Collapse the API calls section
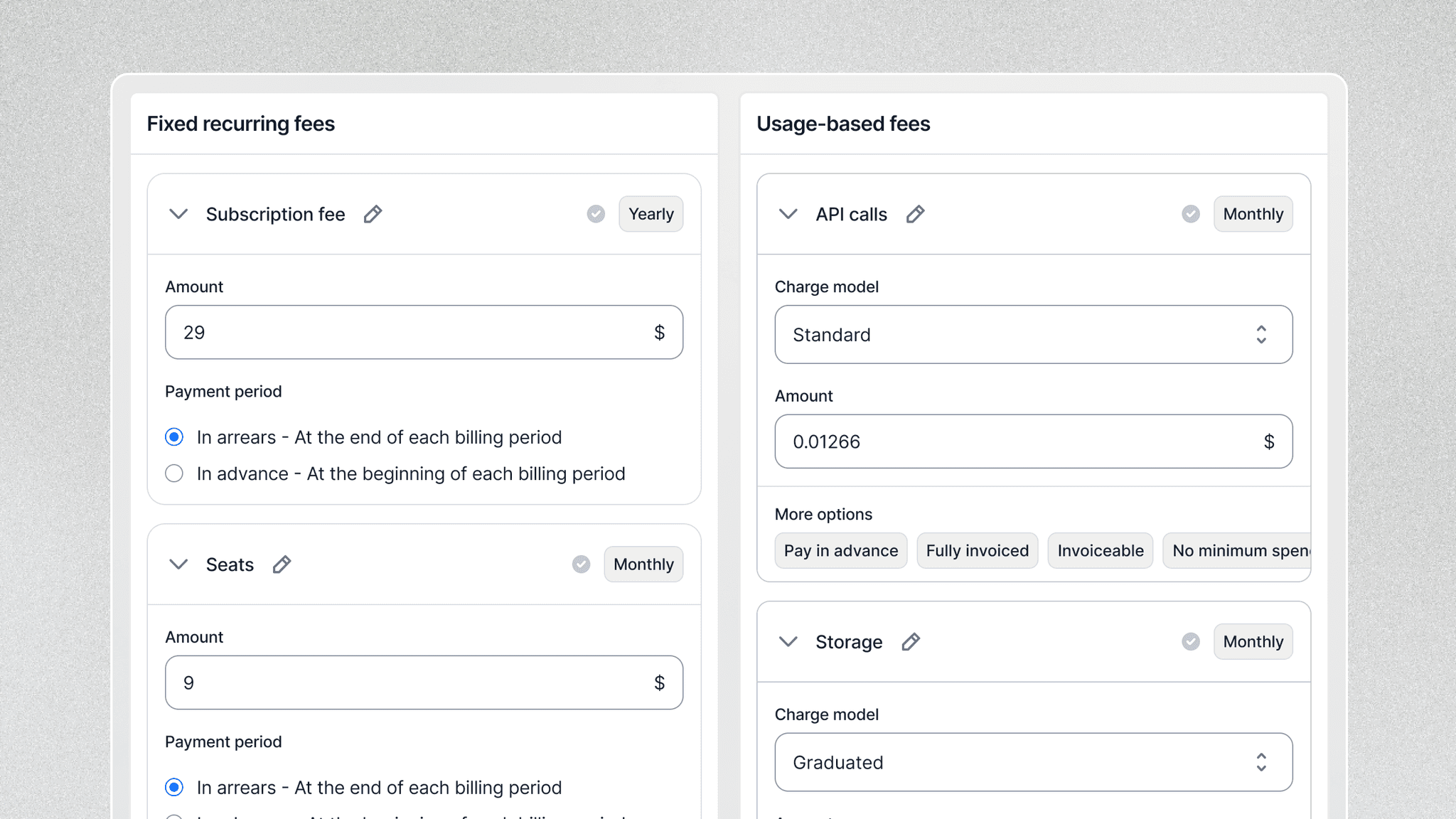 (788, 214)
